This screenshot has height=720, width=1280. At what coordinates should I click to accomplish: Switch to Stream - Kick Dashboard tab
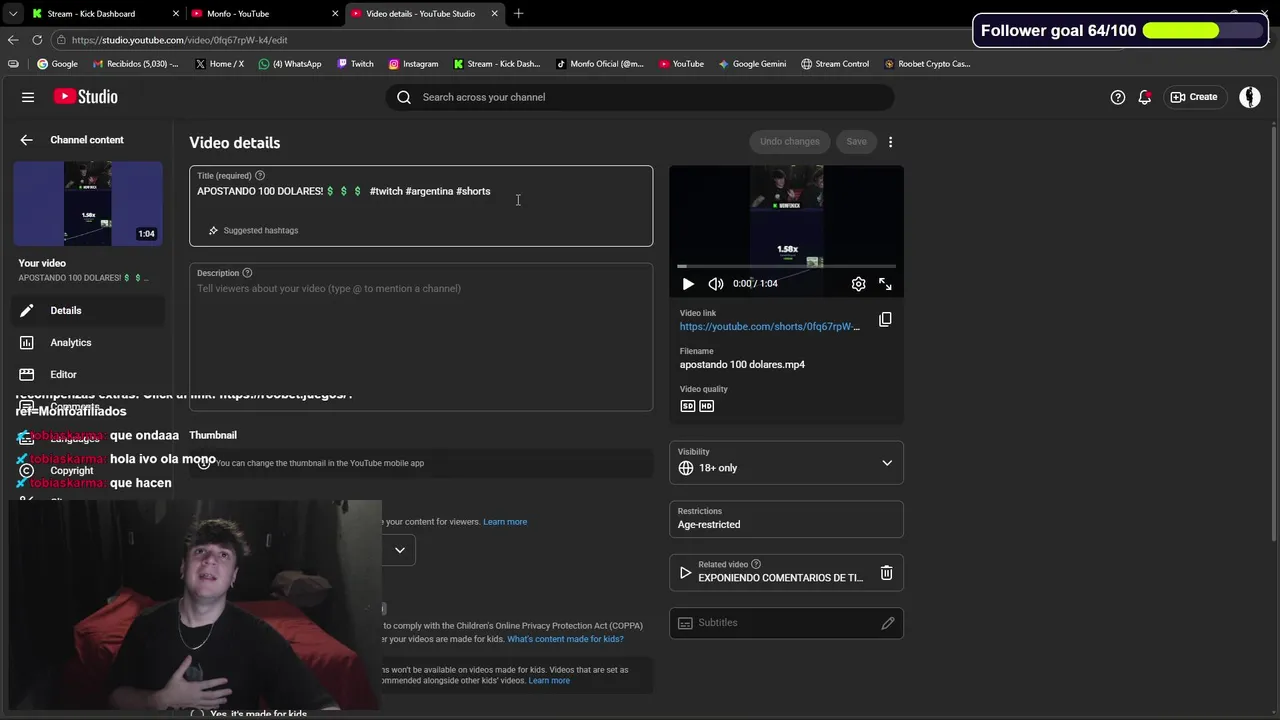coord(105,14)
